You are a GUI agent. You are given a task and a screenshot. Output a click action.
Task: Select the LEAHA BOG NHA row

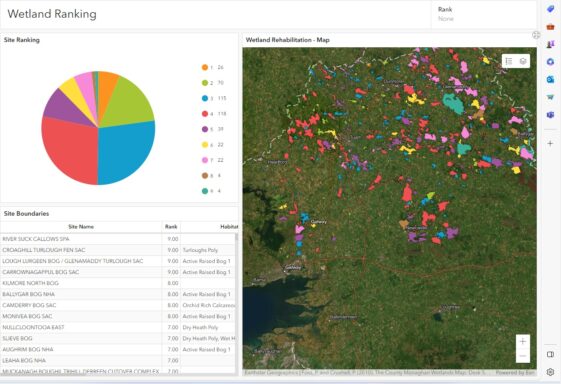click(118, 361)
